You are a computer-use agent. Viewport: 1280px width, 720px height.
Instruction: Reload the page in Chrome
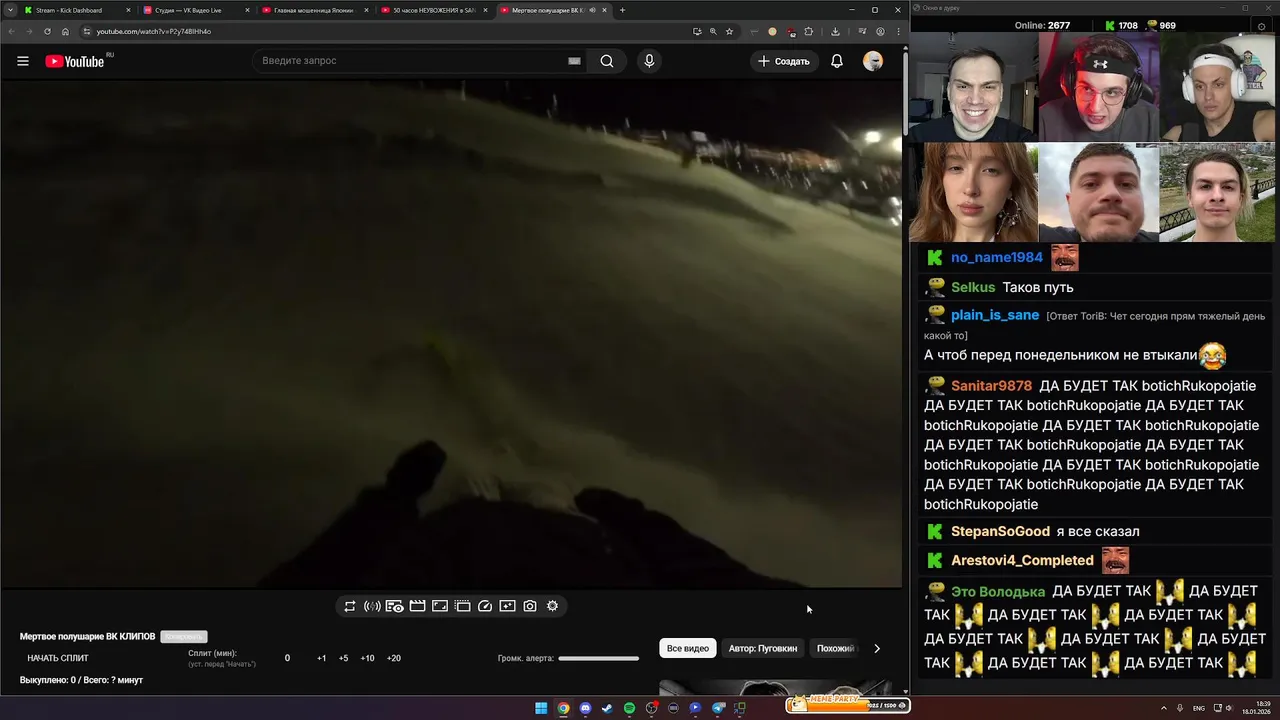coord(47,31)
